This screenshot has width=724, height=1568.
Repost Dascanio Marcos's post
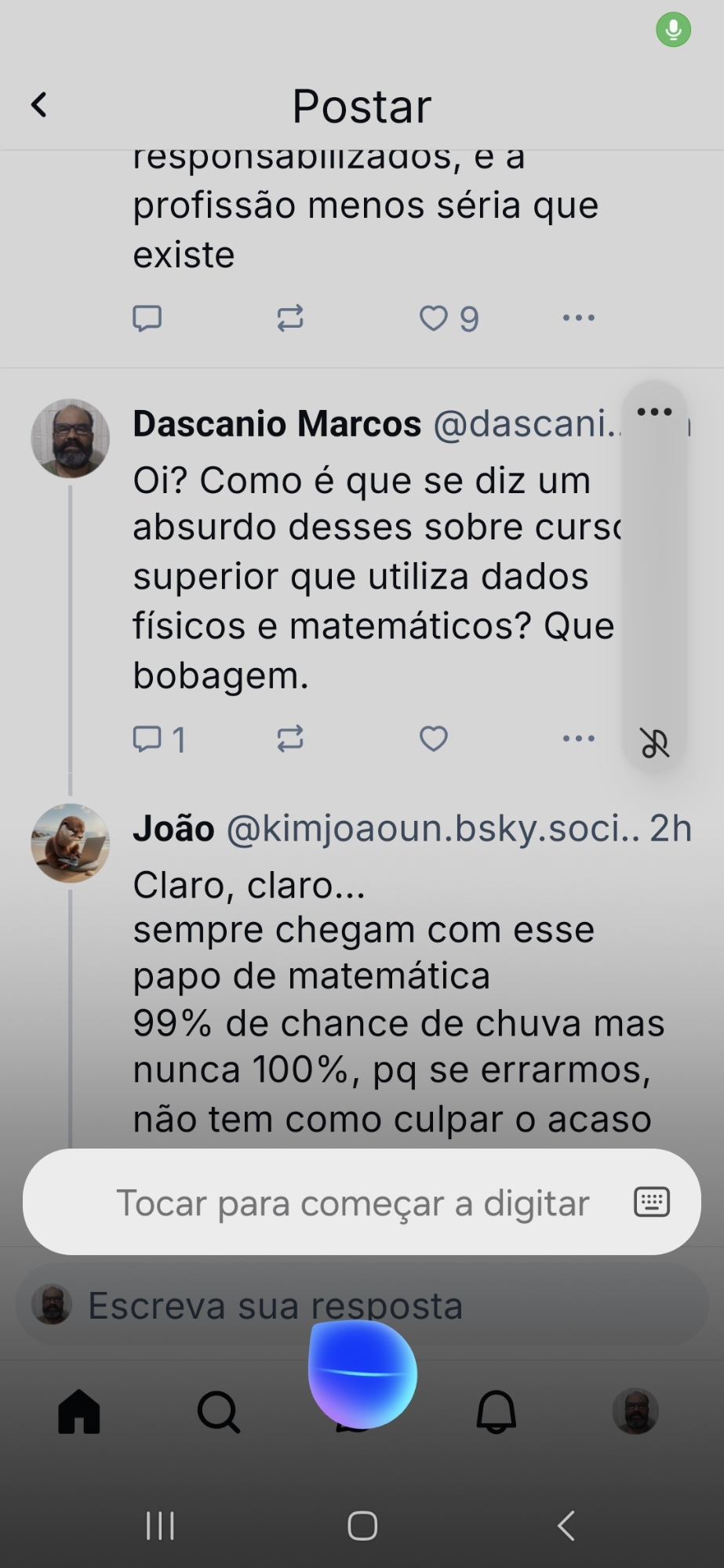[290, 739]
